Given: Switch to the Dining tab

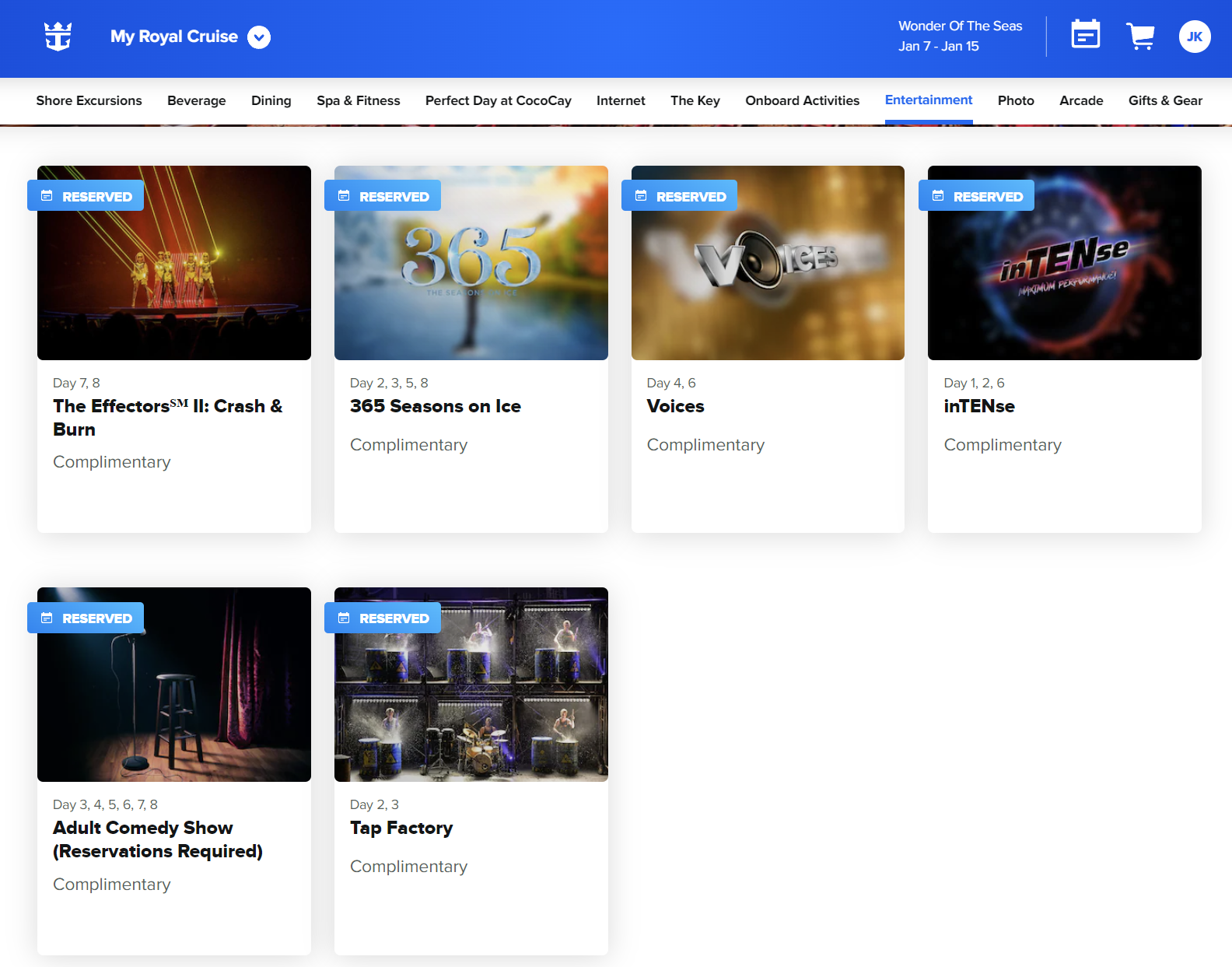Looking at the screenshot, I should coord(271,100).
